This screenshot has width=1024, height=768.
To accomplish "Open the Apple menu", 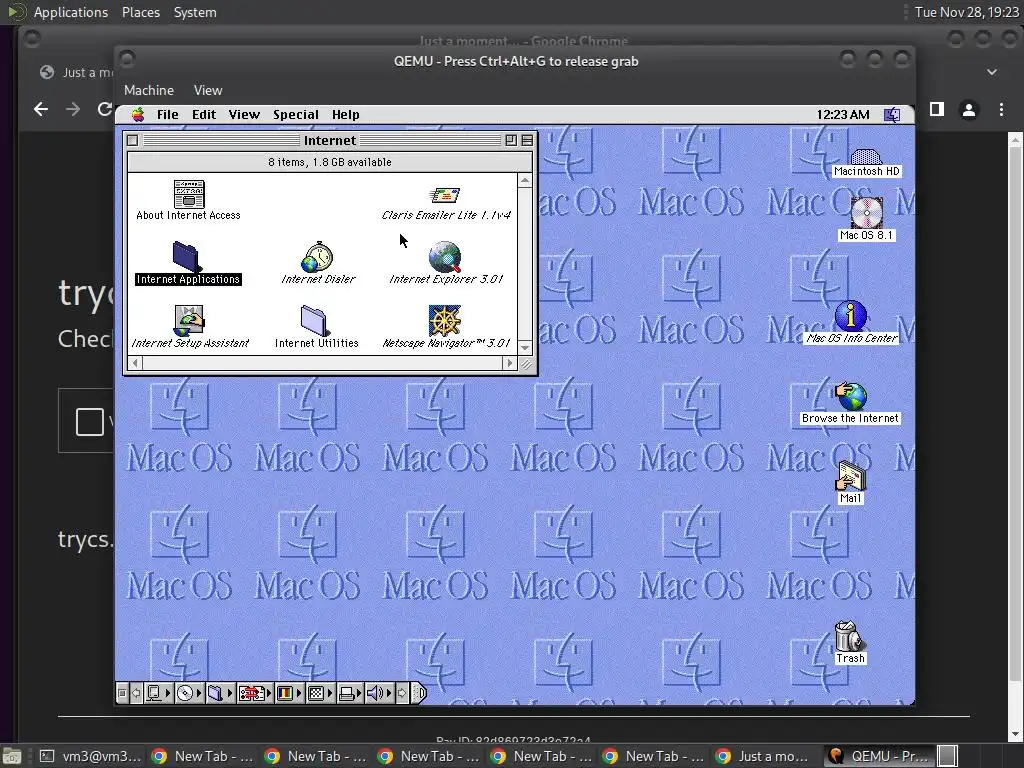I will click(x=138, y=115).
